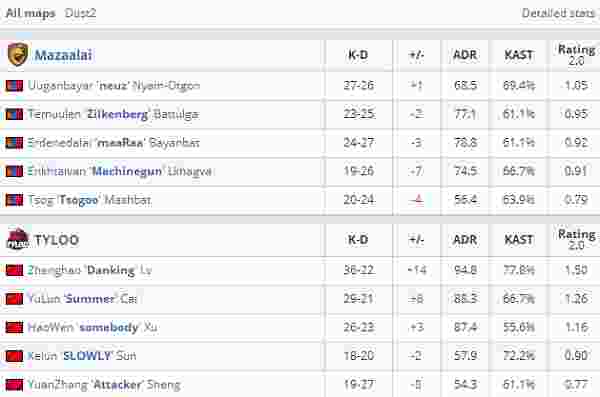Switch to the Dust2 tab

point(80,13)
